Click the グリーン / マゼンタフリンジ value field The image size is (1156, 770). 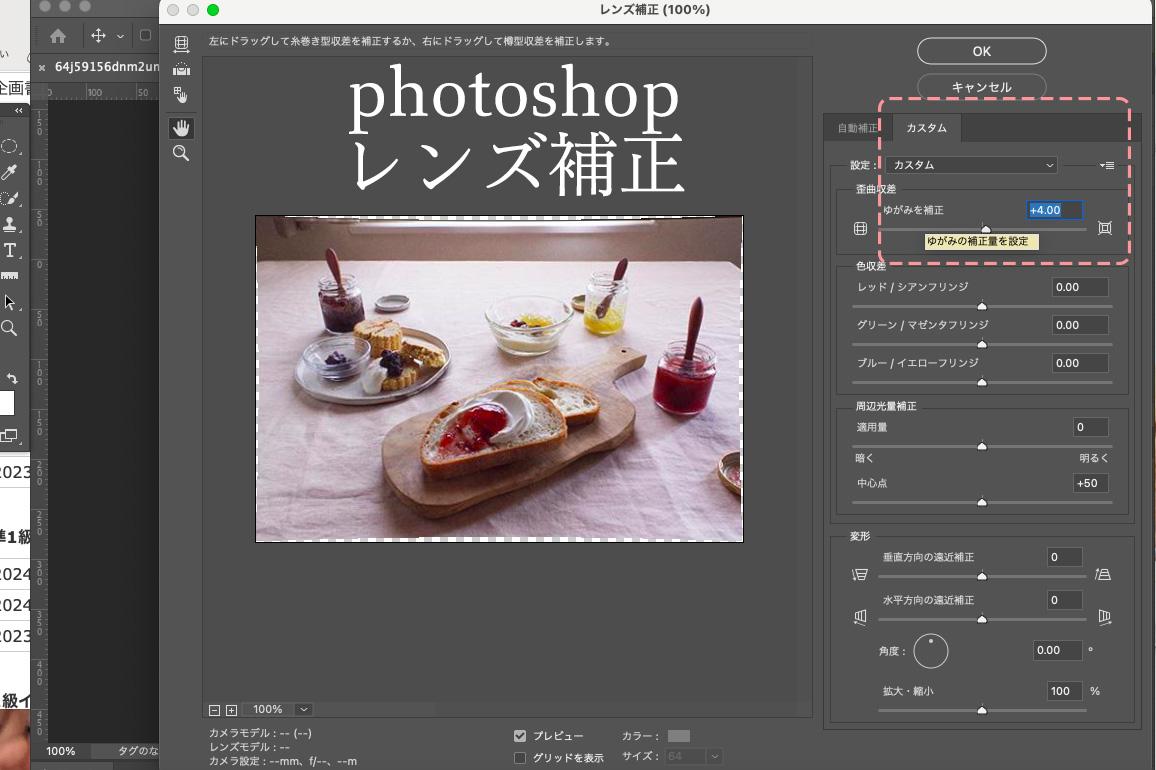pos(1080,325)
